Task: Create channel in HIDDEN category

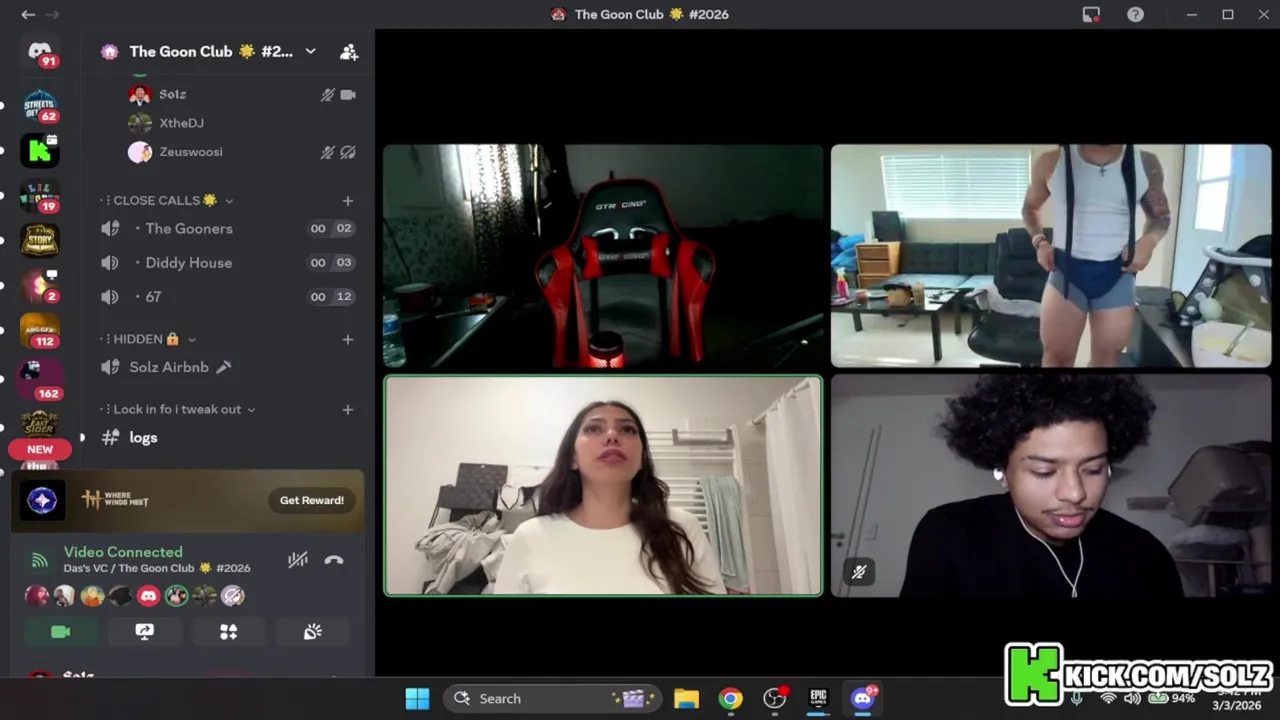Action: 348,339
